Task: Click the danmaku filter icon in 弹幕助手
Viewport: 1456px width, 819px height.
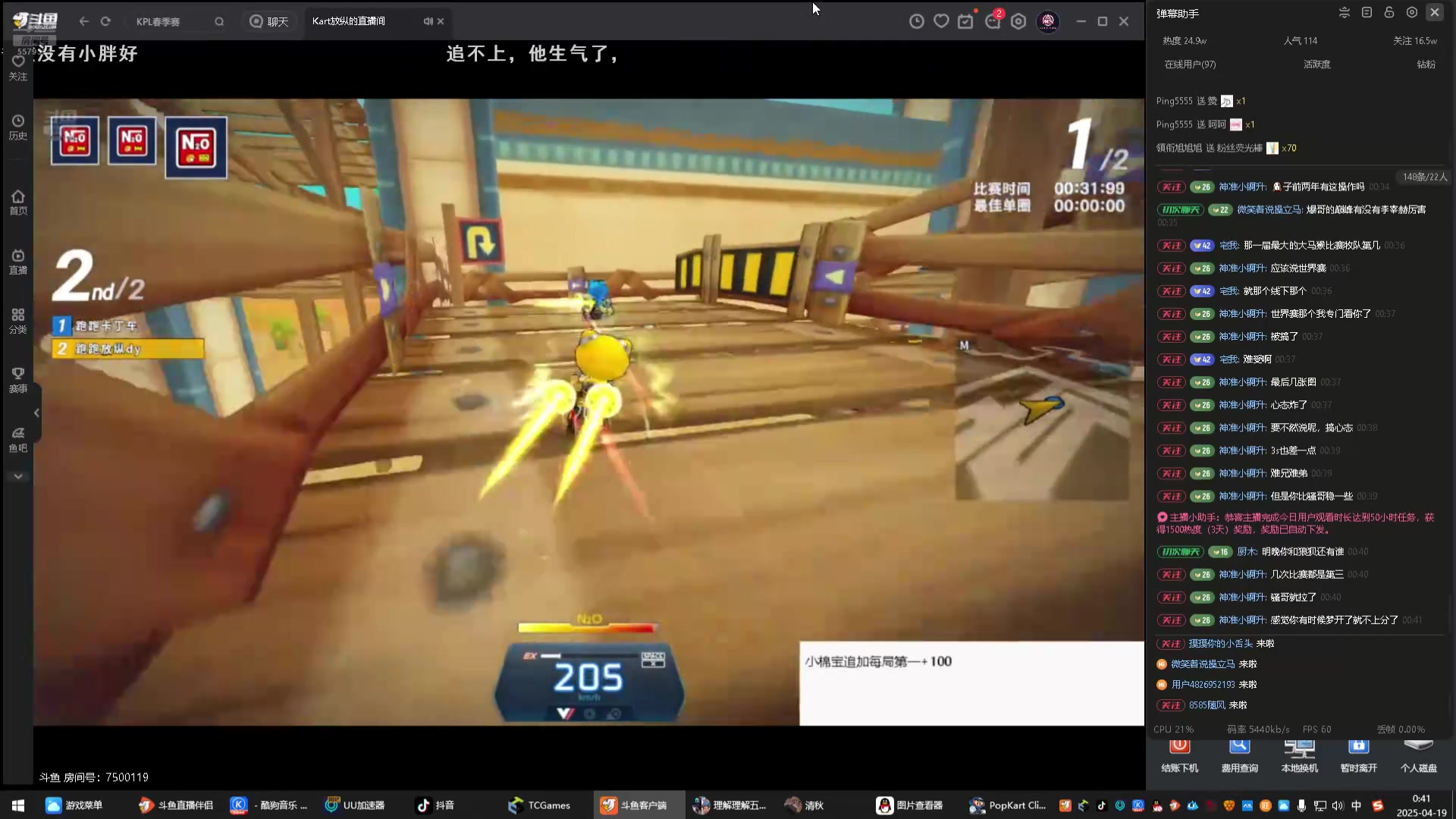Action: (1344, 12)
